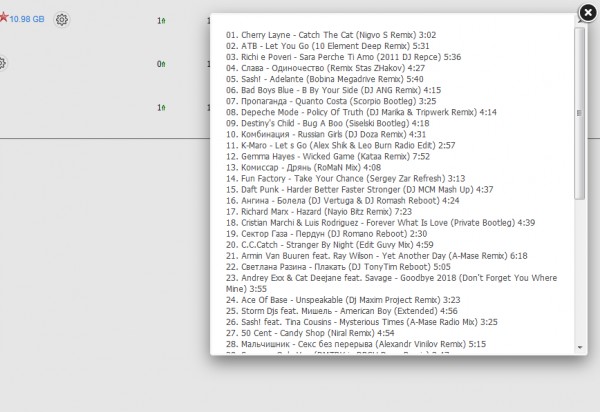
Task: Select track 13 Комиссар - Дрянь
Action: tap(303, 168)
